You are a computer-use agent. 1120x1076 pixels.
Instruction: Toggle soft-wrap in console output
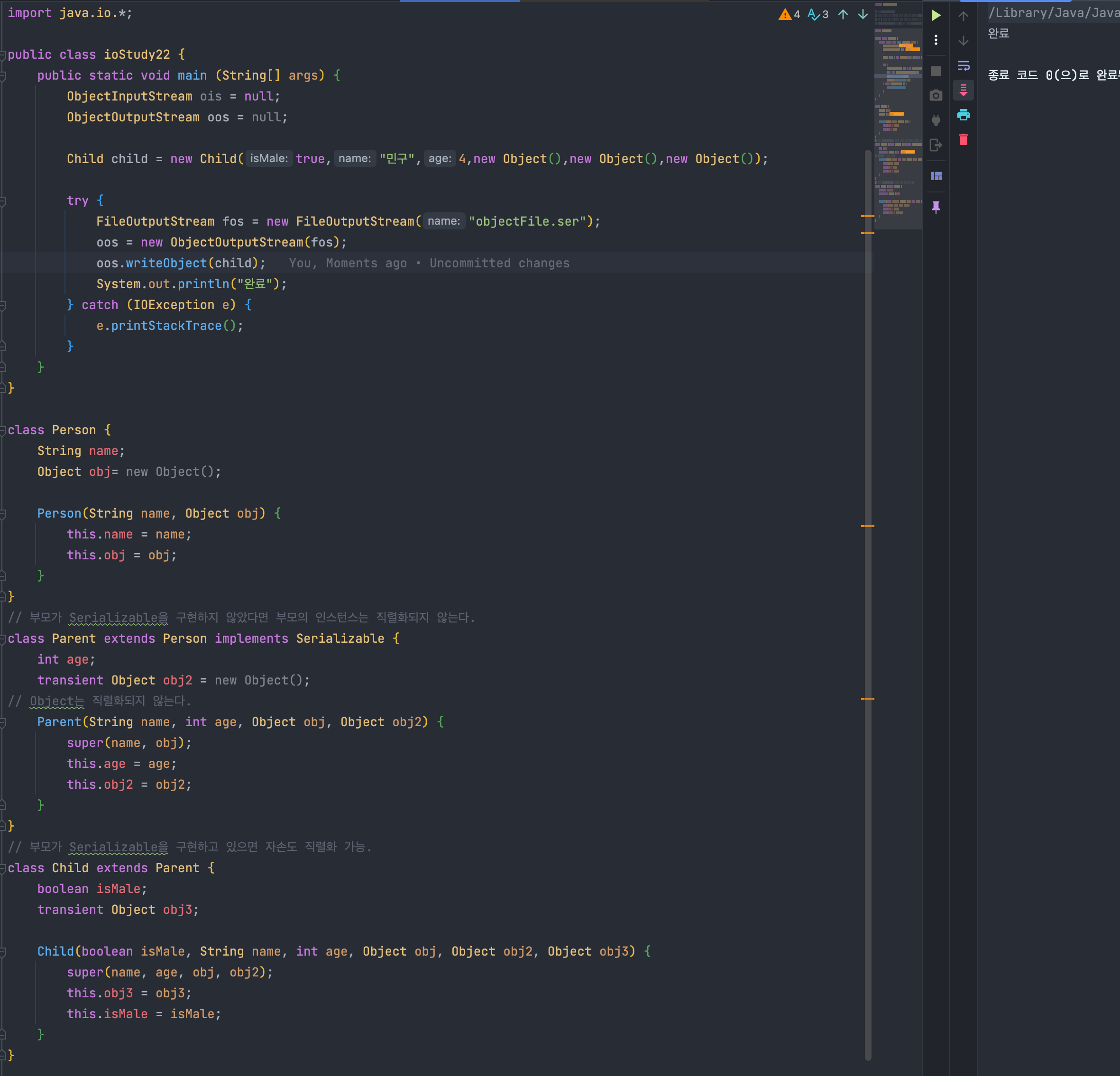click(964, 66)
